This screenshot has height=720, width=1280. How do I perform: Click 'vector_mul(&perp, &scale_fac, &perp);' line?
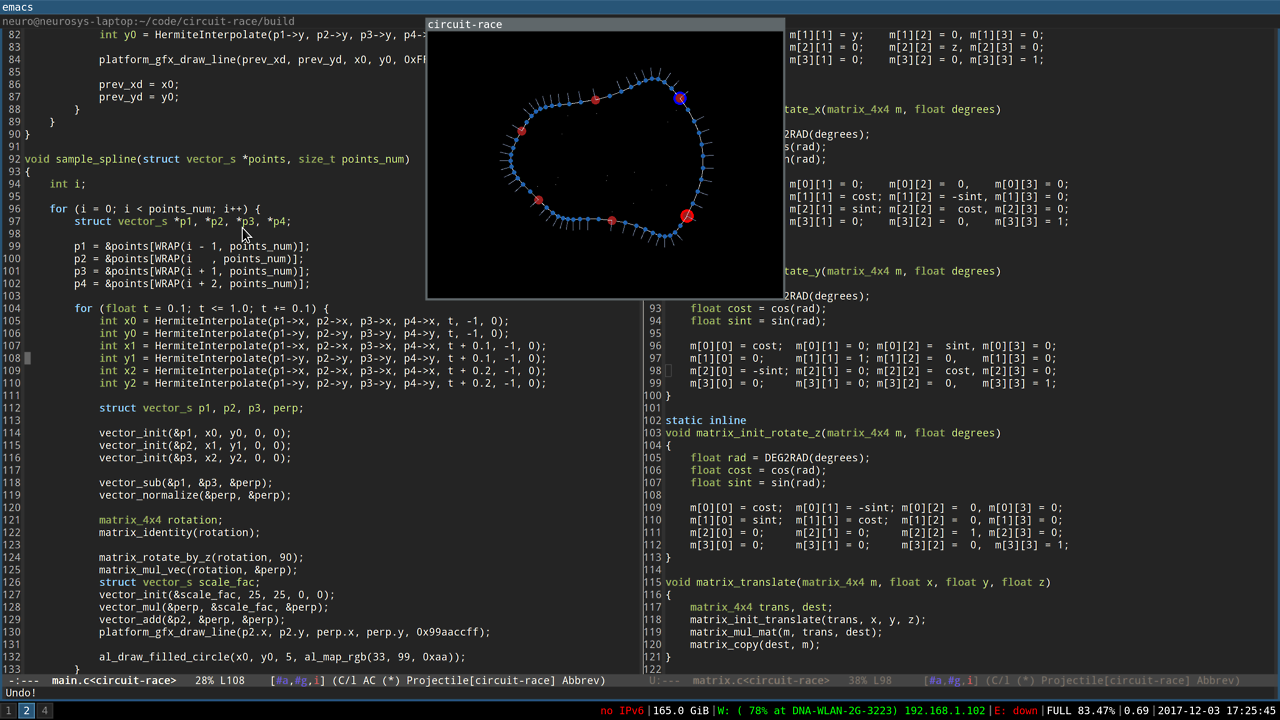tap(214, 607)
